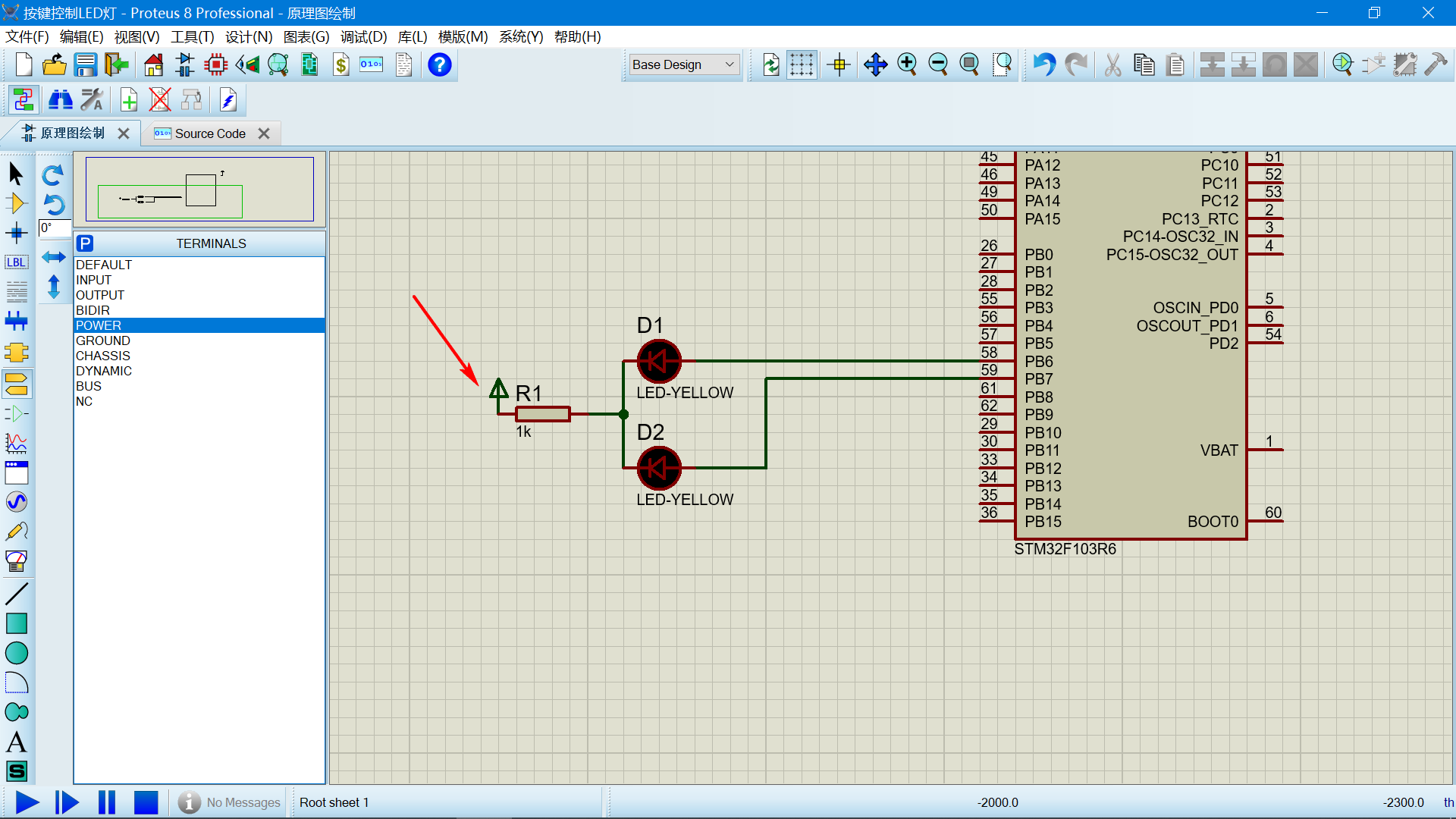The width and height of the screenshot is (1456, 819).
Task: Zoom out using magnifier minus icon
Action: pyautogui.click(x=938, y=65)
